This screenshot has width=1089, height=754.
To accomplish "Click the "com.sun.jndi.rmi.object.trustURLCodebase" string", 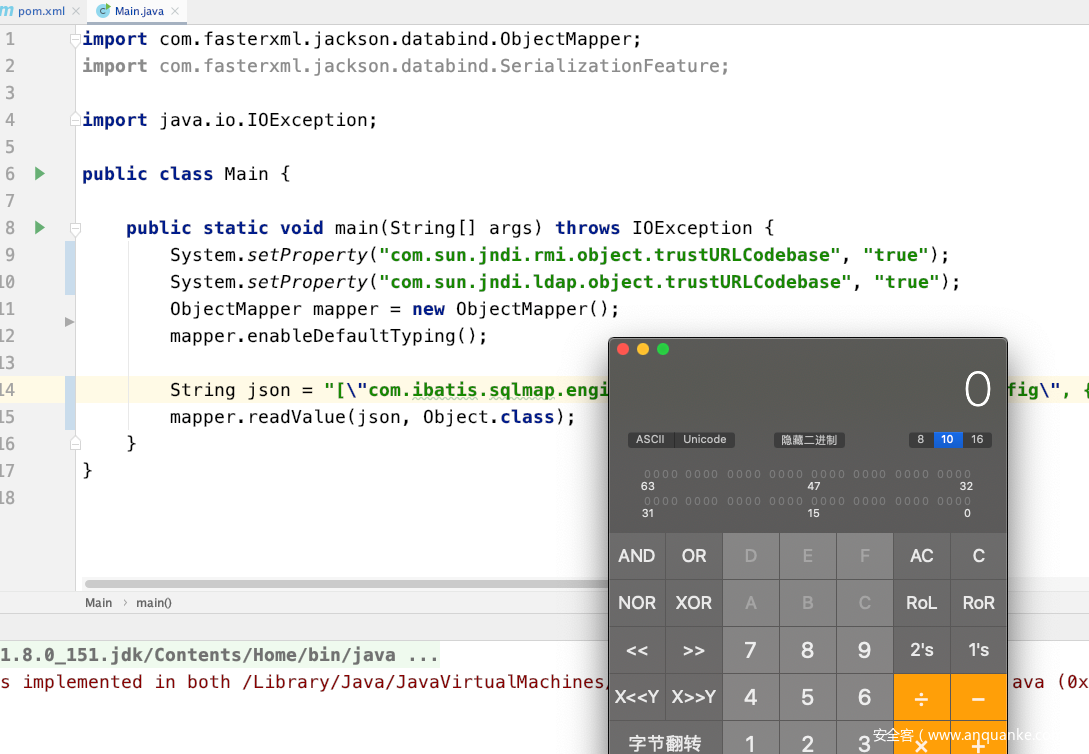I will 610,255.
